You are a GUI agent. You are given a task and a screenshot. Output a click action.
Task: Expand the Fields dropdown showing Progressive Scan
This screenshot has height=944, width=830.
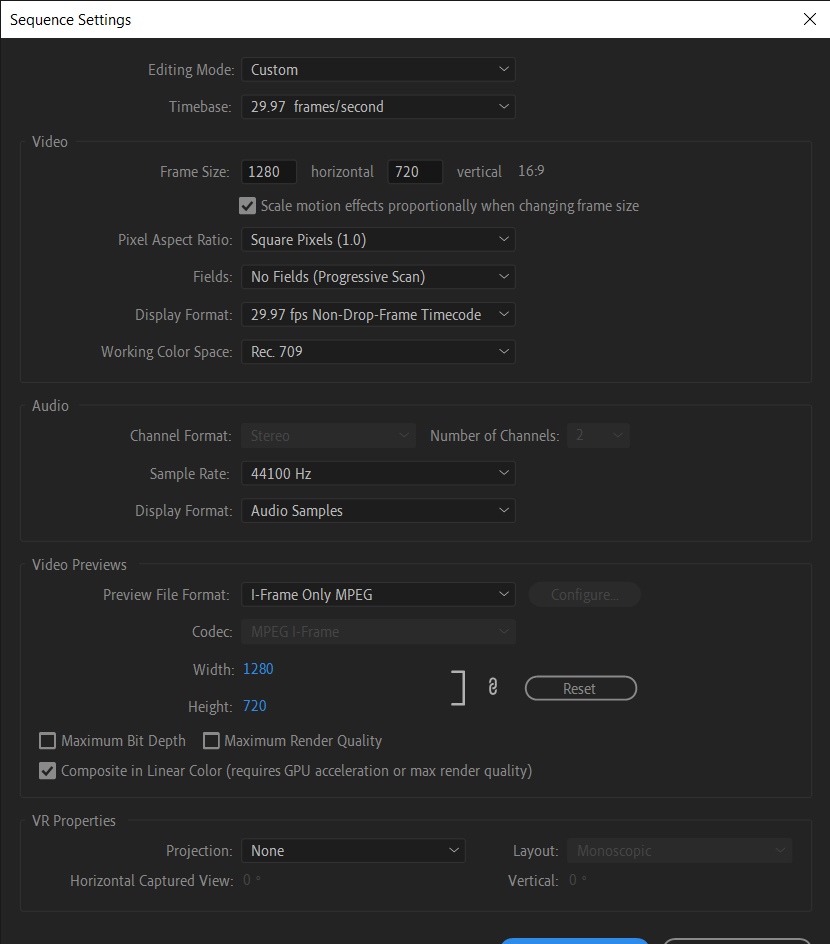[378, 277]
